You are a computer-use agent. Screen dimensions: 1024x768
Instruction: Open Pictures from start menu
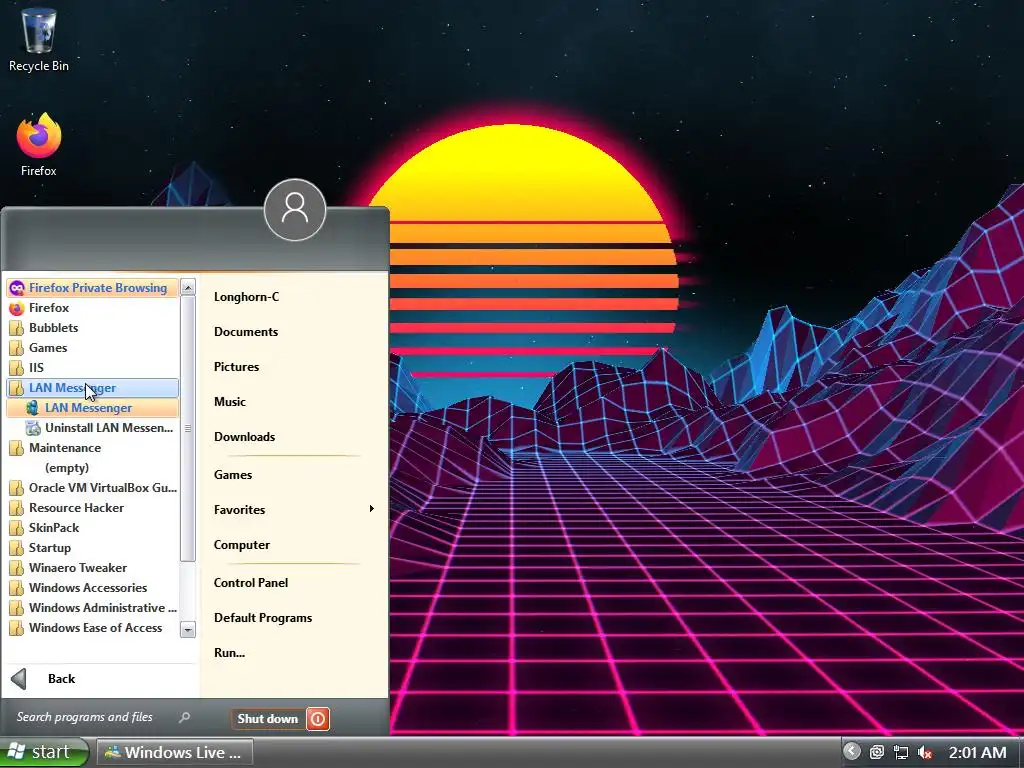point(236,367)
